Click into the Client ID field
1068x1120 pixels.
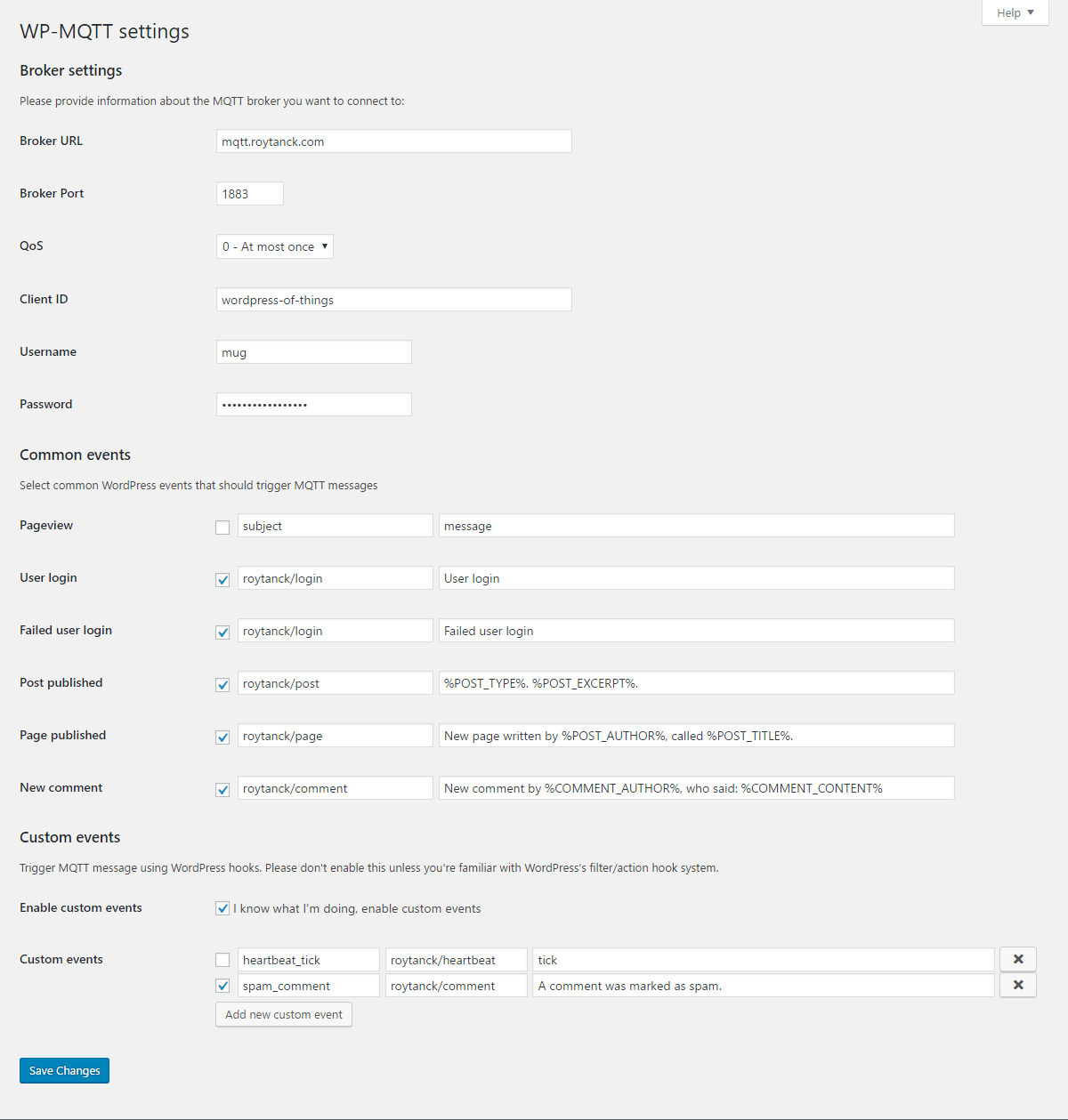click(394, 300)
